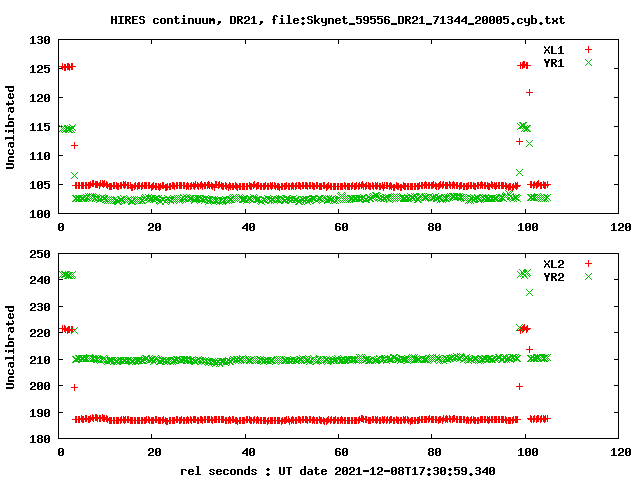
Task: Select the lone red plus near 112 in top plot
Action: click(x=74, y=146)
